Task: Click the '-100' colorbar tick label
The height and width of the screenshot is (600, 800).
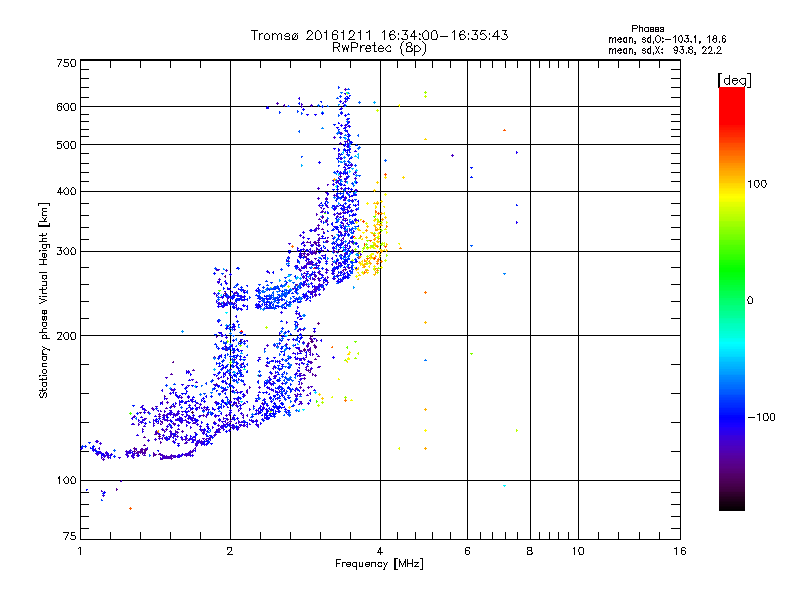Action: [x=761, y=417]
